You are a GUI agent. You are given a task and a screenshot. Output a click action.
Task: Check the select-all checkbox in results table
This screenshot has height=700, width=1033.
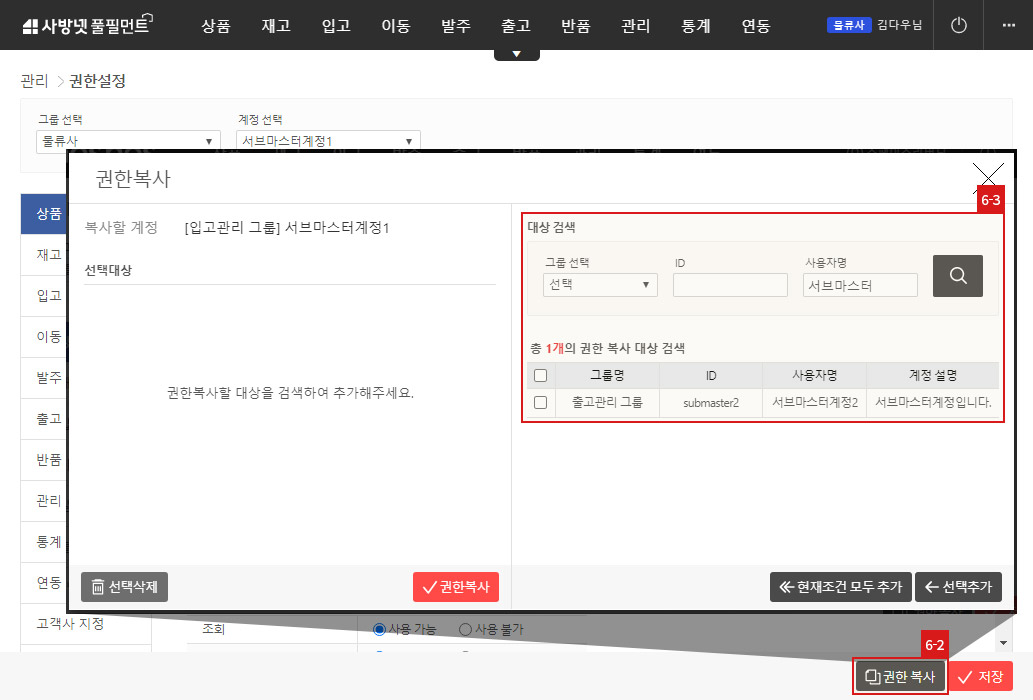543,375
